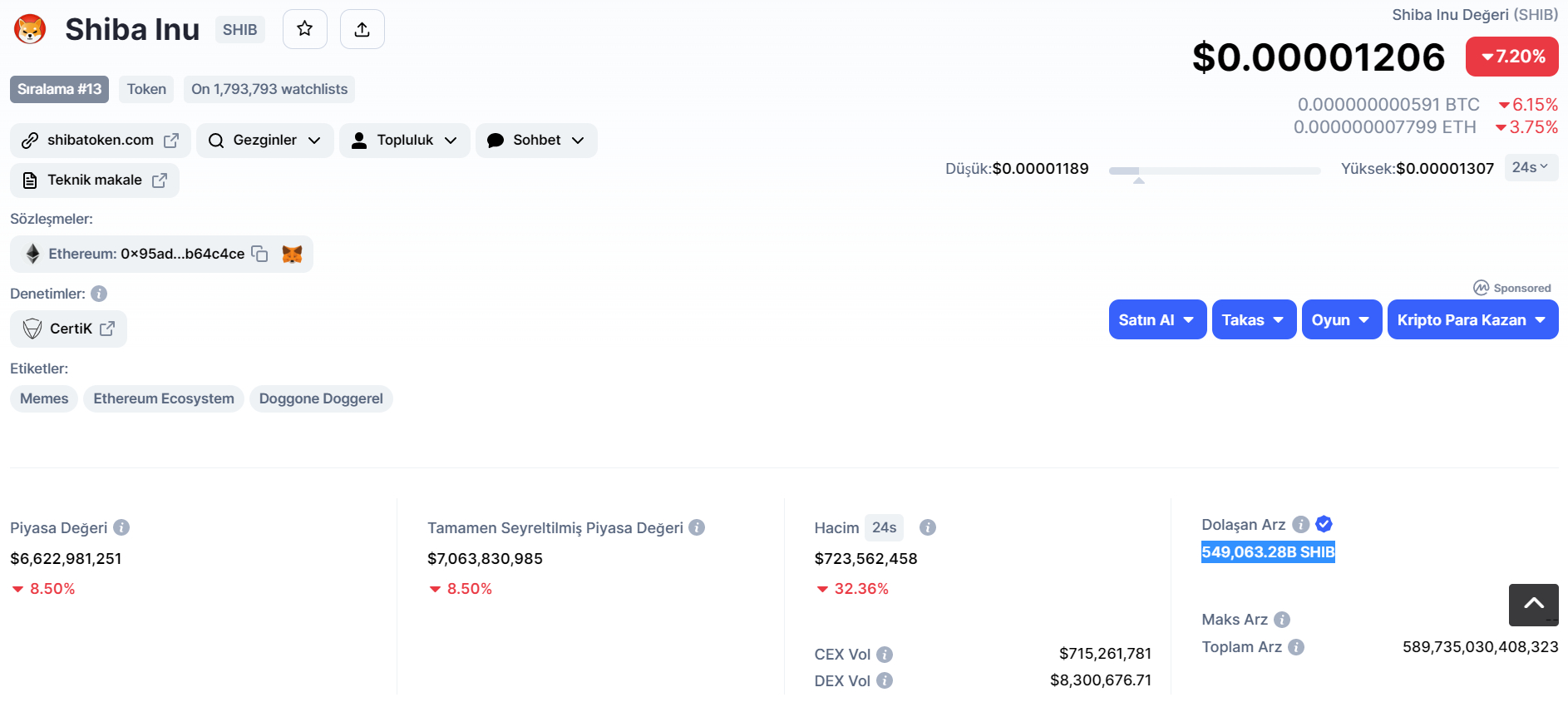Click the SHIB ticker badge
The width and height of the screenshot is (1568, 712).
pos(239,30)
